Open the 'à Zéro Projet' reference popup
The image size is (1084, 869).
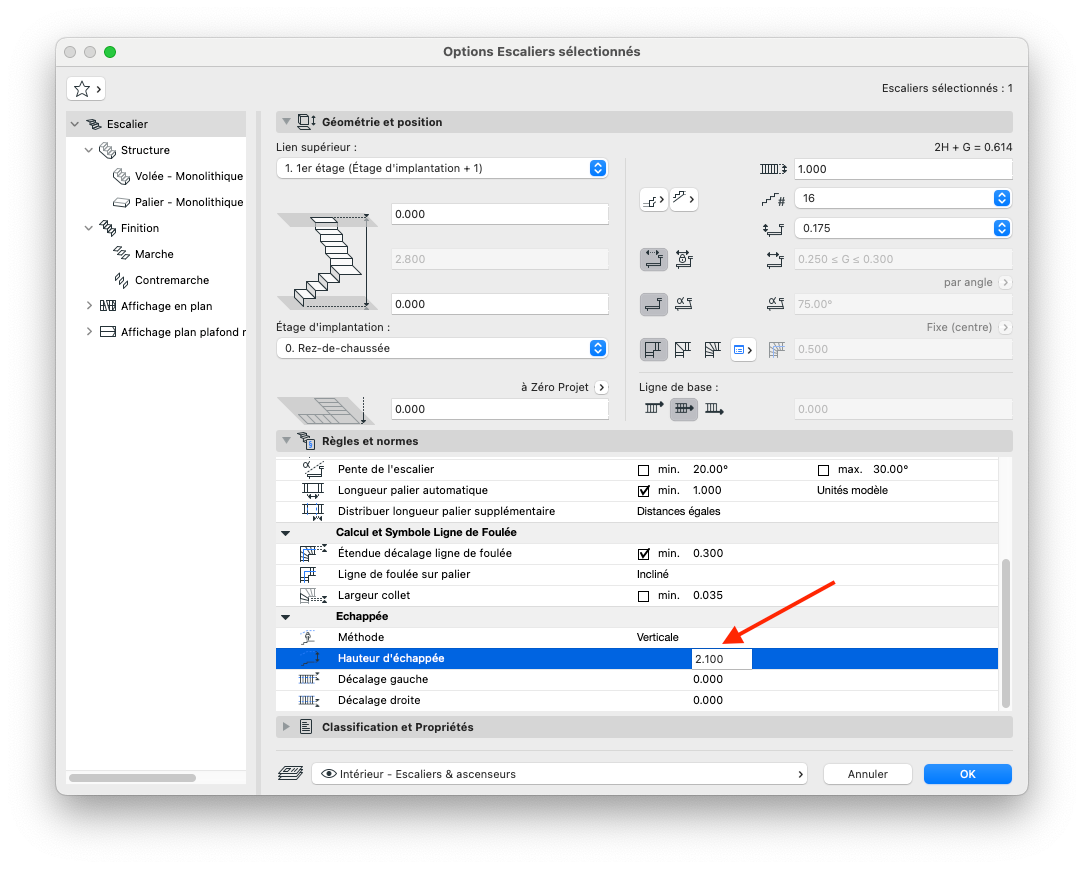click(x=601, y=388)
